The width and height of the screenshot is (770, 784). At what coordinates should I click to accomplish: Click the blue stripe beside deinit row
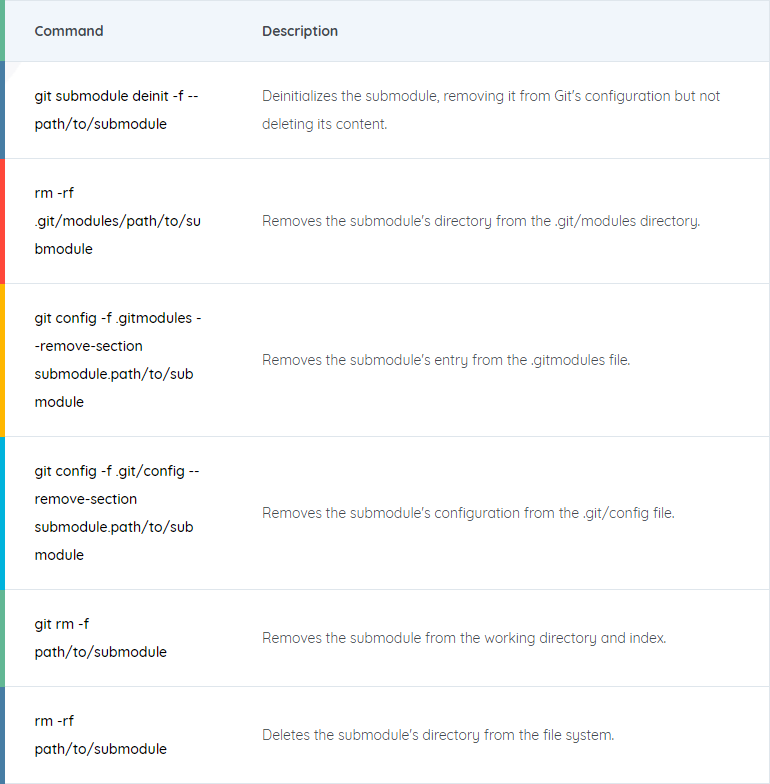[x=2, y=110]
